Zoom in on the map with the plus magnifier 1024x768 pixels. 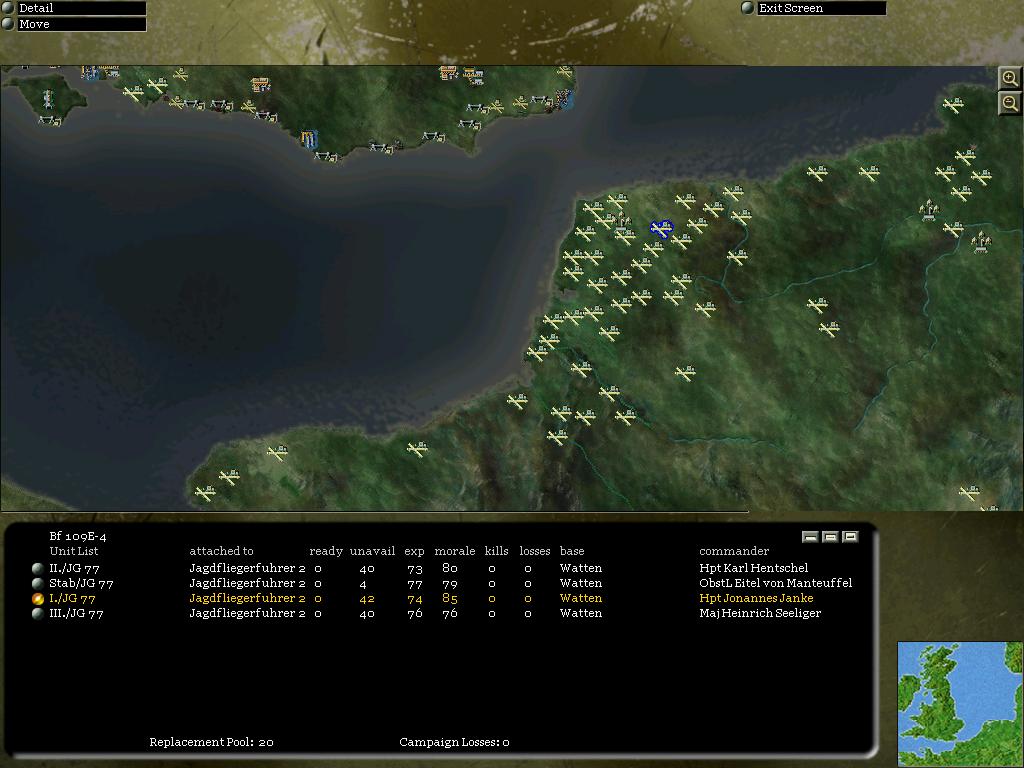point(1010,78)
